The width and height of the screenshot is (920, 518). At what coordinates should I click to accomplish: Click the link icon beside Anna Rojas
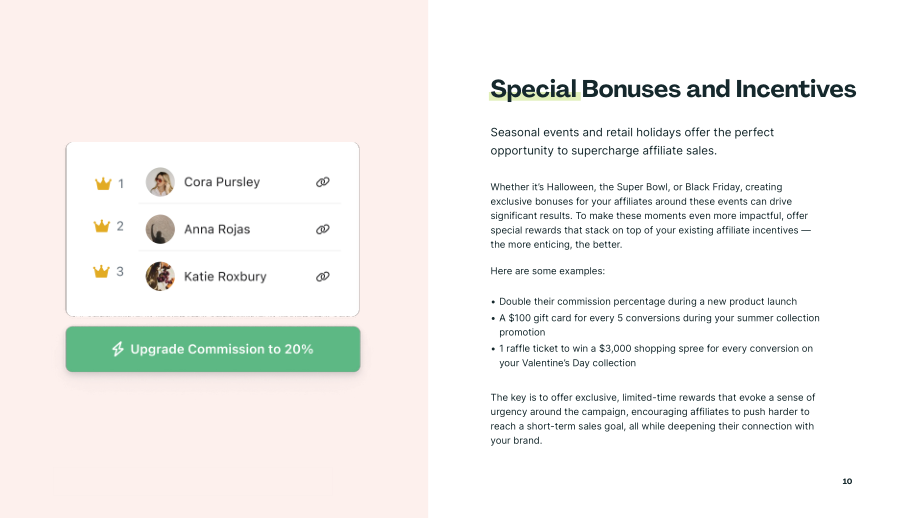coord(323,229)
